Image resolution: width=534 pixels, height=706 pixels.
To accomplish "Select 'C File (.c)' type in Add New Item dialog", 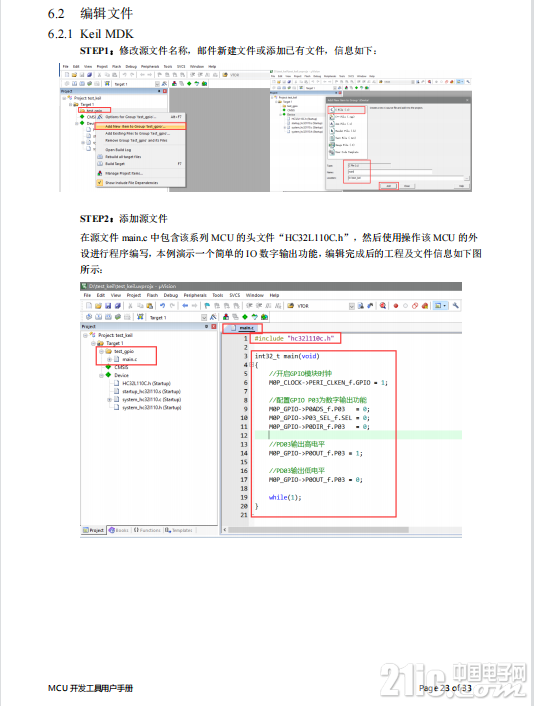I will pos(346,109).
